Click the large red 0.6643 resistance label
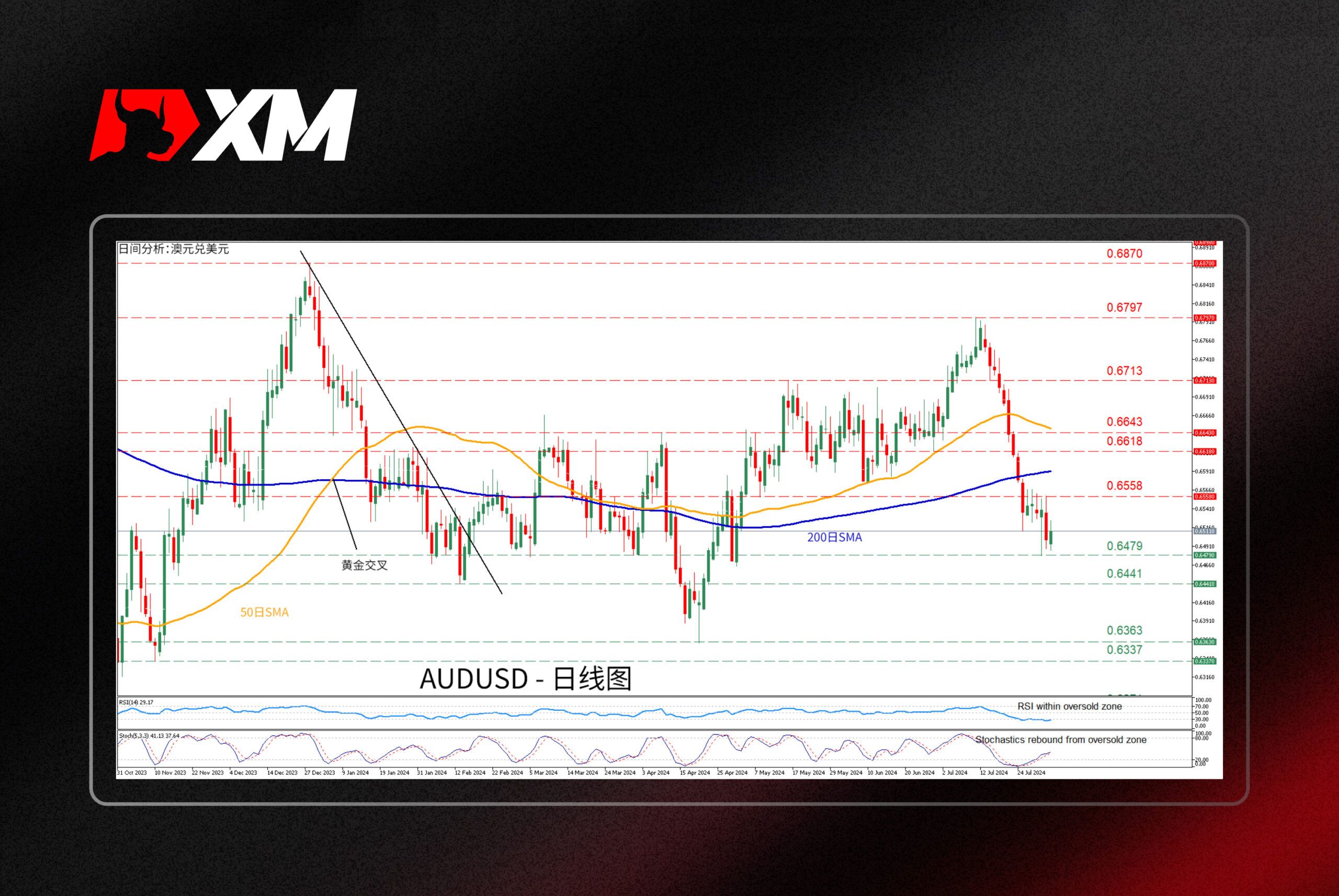The height and width of the screenshot is (896, 1339). click(1125, 422)
